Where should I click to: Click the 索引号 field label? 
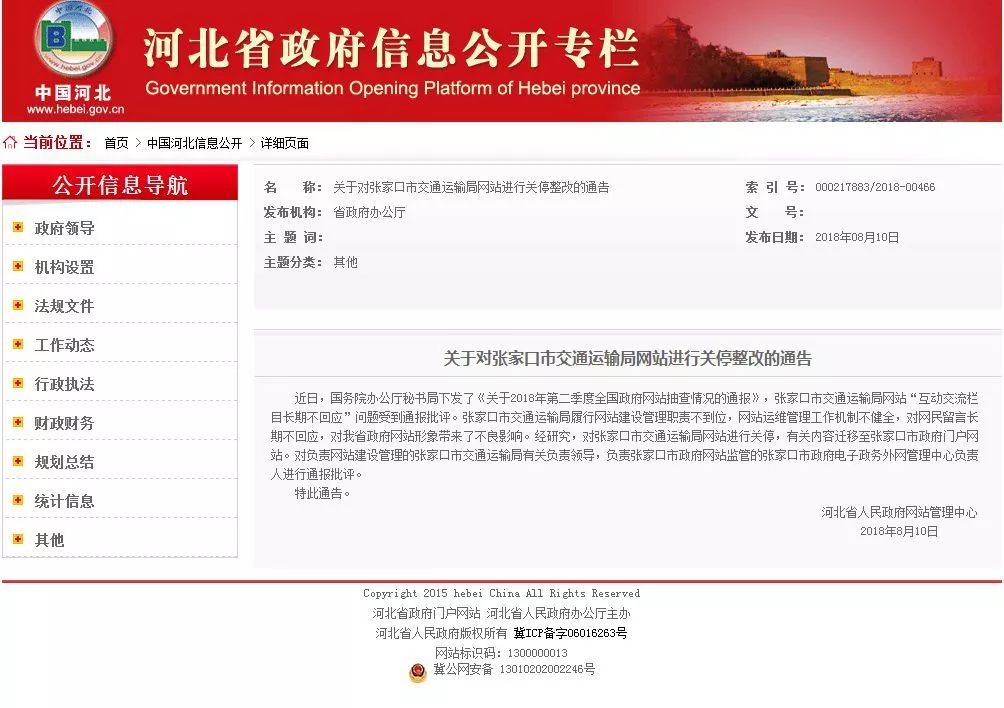click(x=775, y=188)
